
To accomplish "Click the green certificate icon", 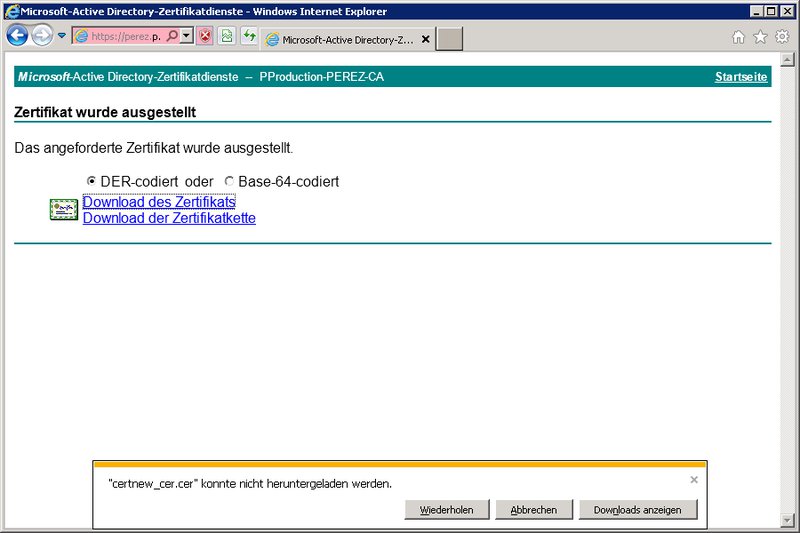I will pos(64,210).
